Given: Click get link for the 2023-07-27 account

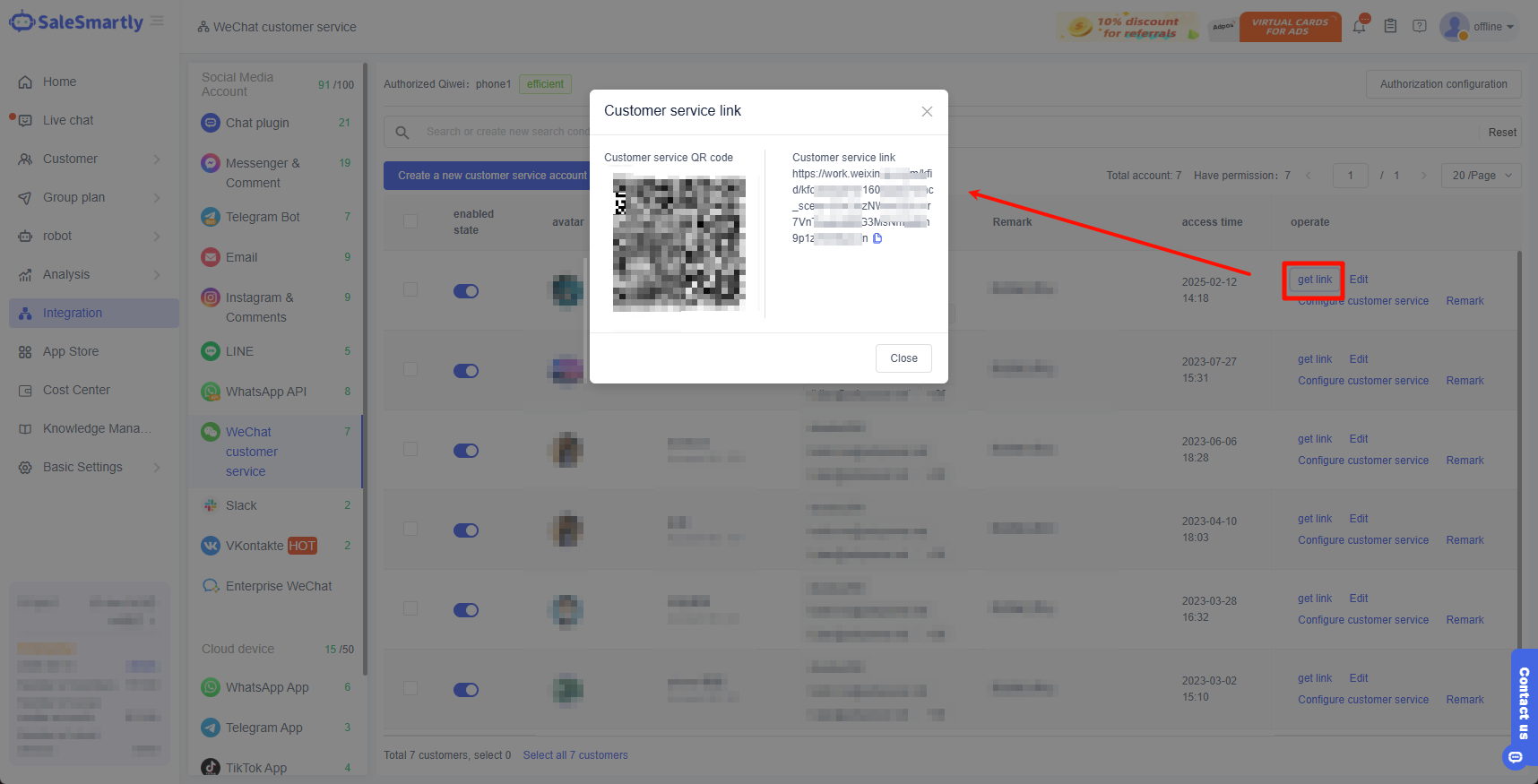Looking at the screenshot, I should 1315,359.
